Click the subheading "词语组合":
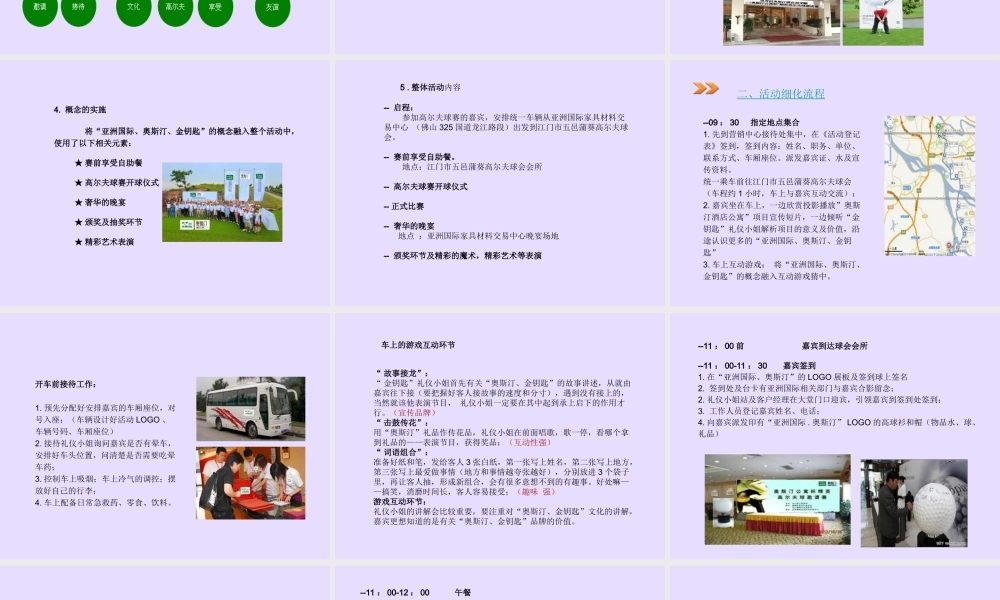Viewport: 1000px width, 600px height. tap(402, 452)
